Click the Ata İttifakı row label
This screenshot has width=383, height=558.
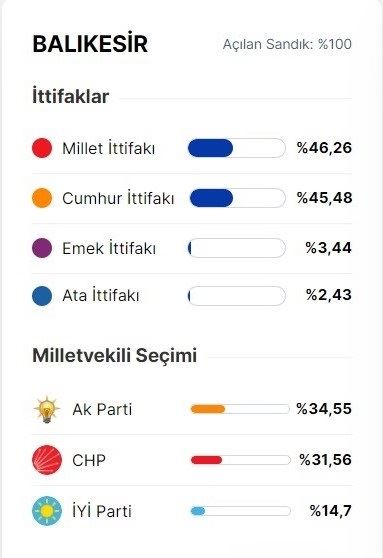[x=101, y=295]
